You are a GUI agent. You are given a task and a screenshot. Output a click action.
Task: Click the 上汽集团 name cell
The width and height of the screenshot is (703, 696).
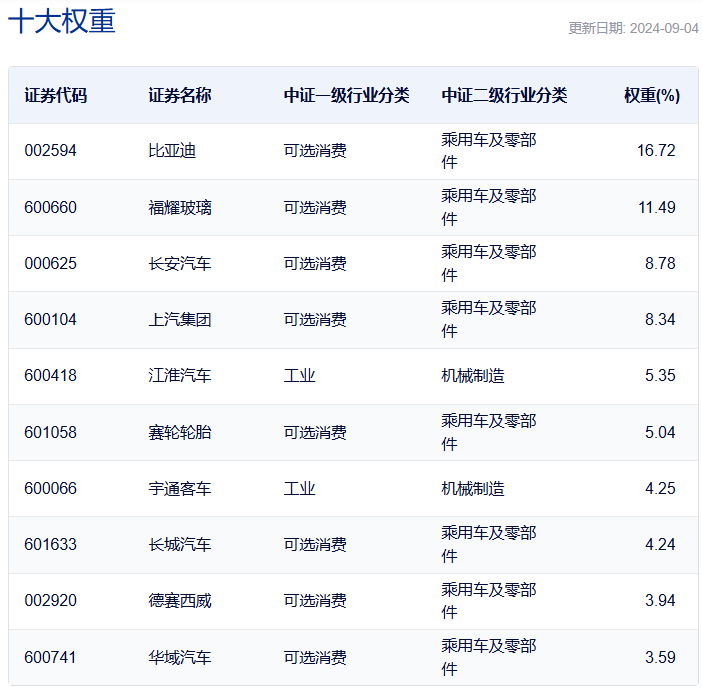click(x=180, y=320)
